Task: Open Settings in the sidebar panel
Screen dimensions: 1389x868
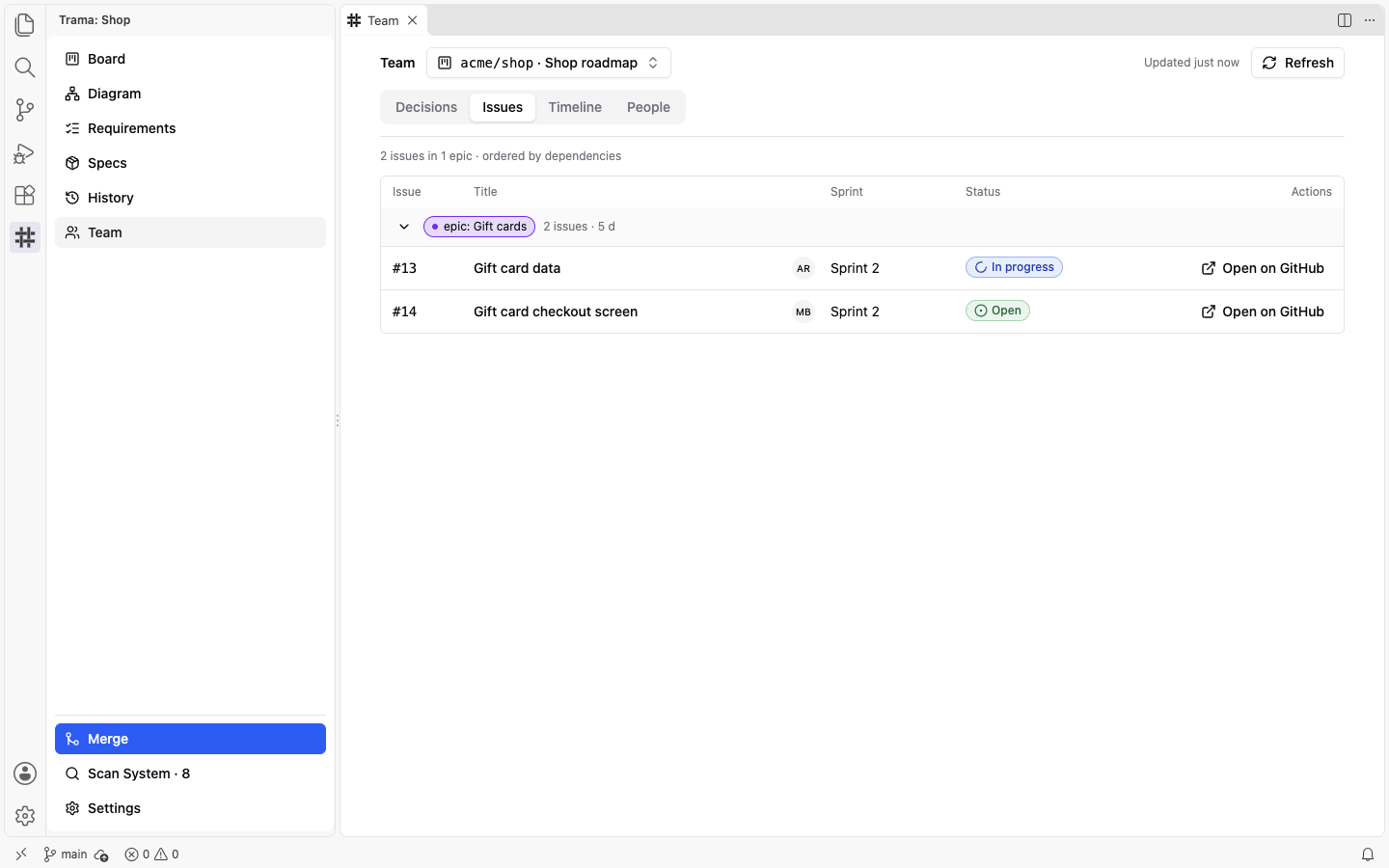Action: pos(191,808)
